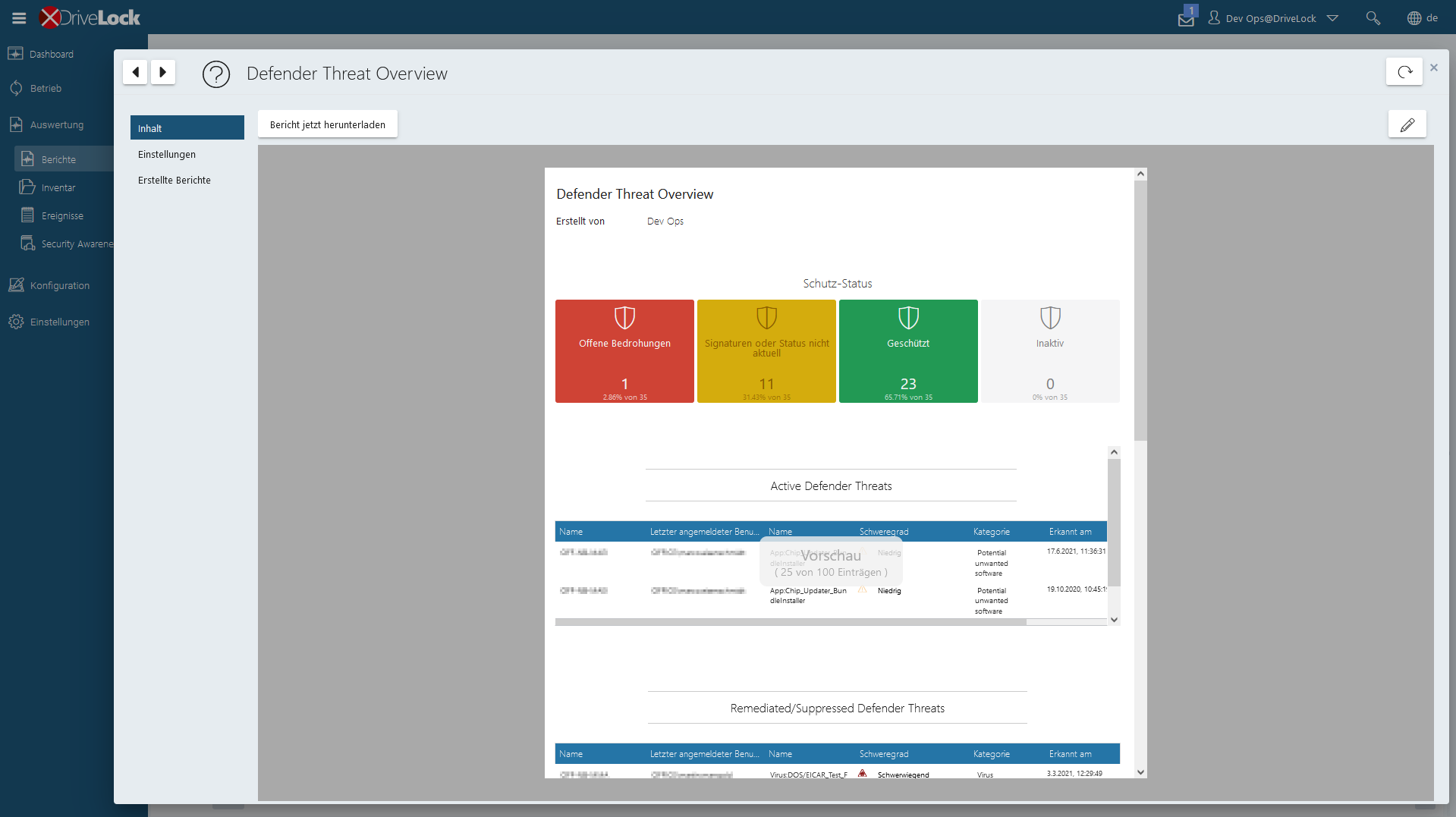The width and height of the screenshot is (1456, 817).
Task: Click the Active Threats table scroll down arrow
Action: [1114, 620]
